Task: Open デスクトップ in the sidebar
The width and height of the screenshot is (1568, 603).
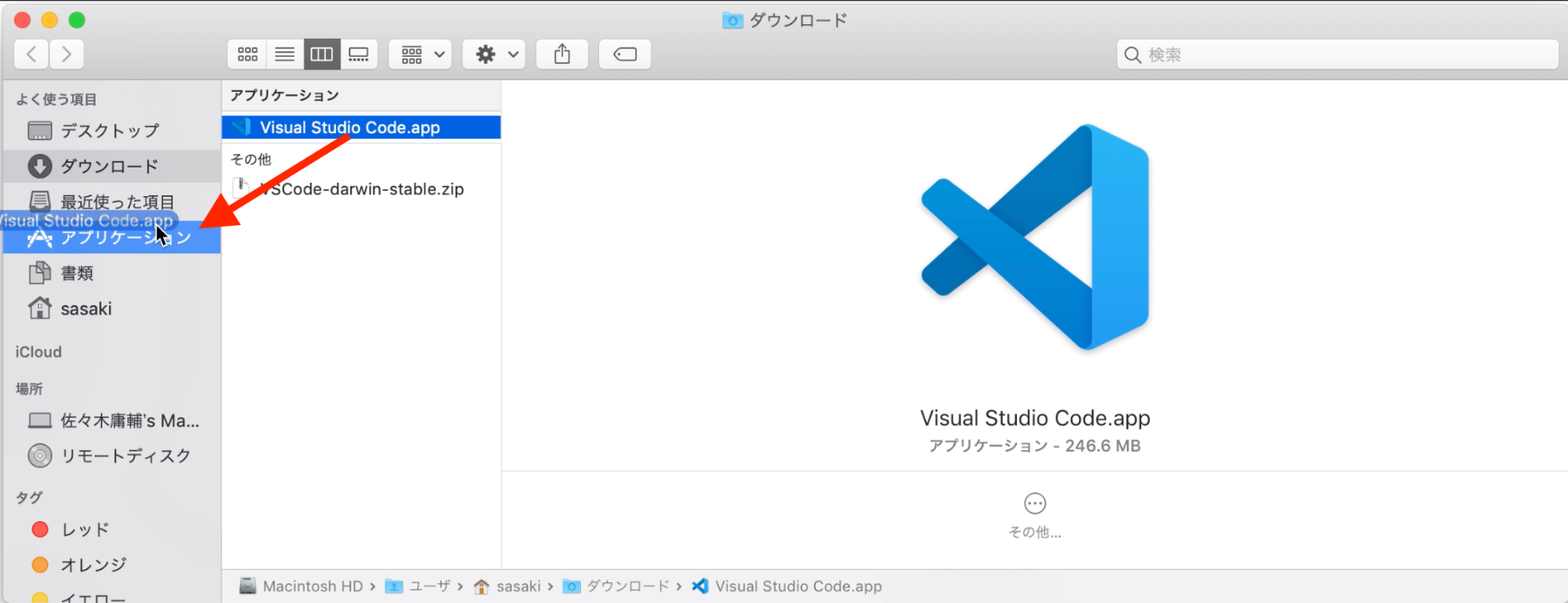Action: tap(112, 130)
